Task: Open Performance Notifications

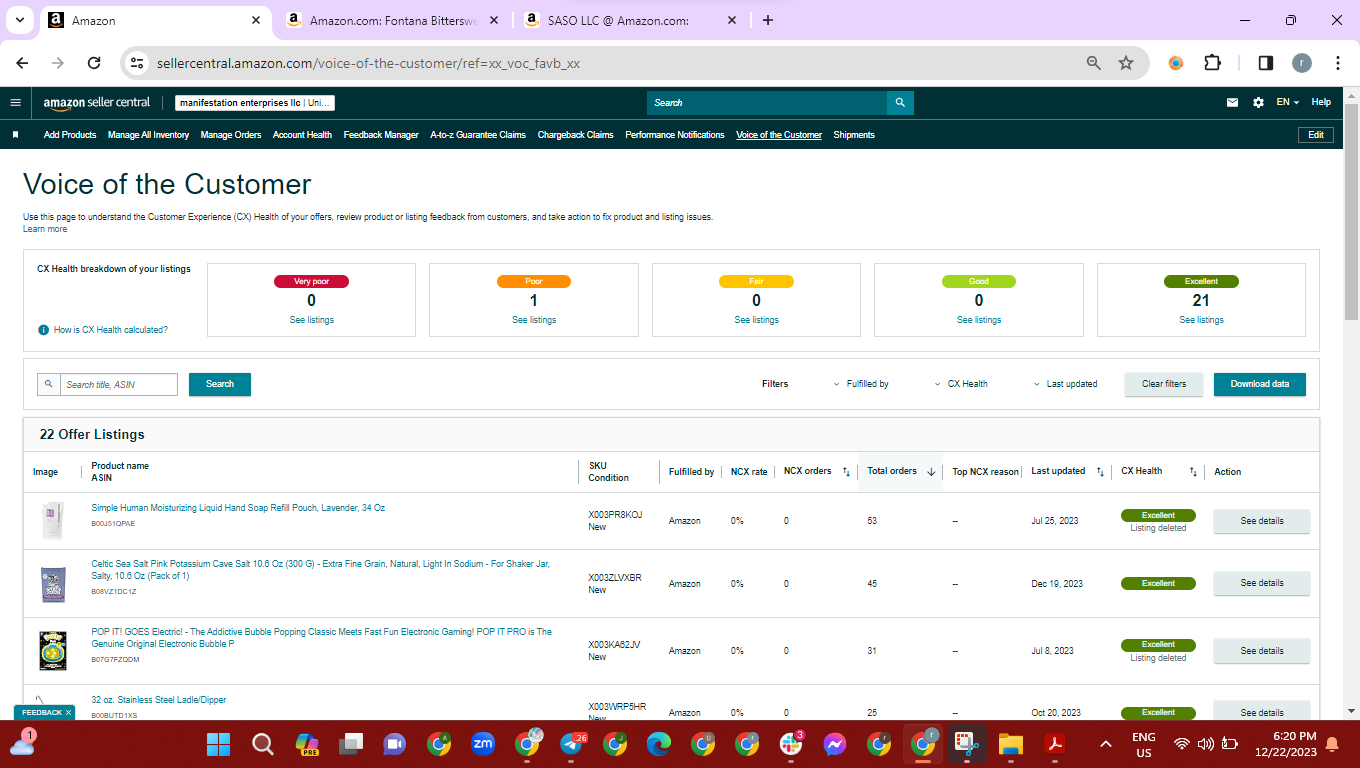Action: click(675, 135)
